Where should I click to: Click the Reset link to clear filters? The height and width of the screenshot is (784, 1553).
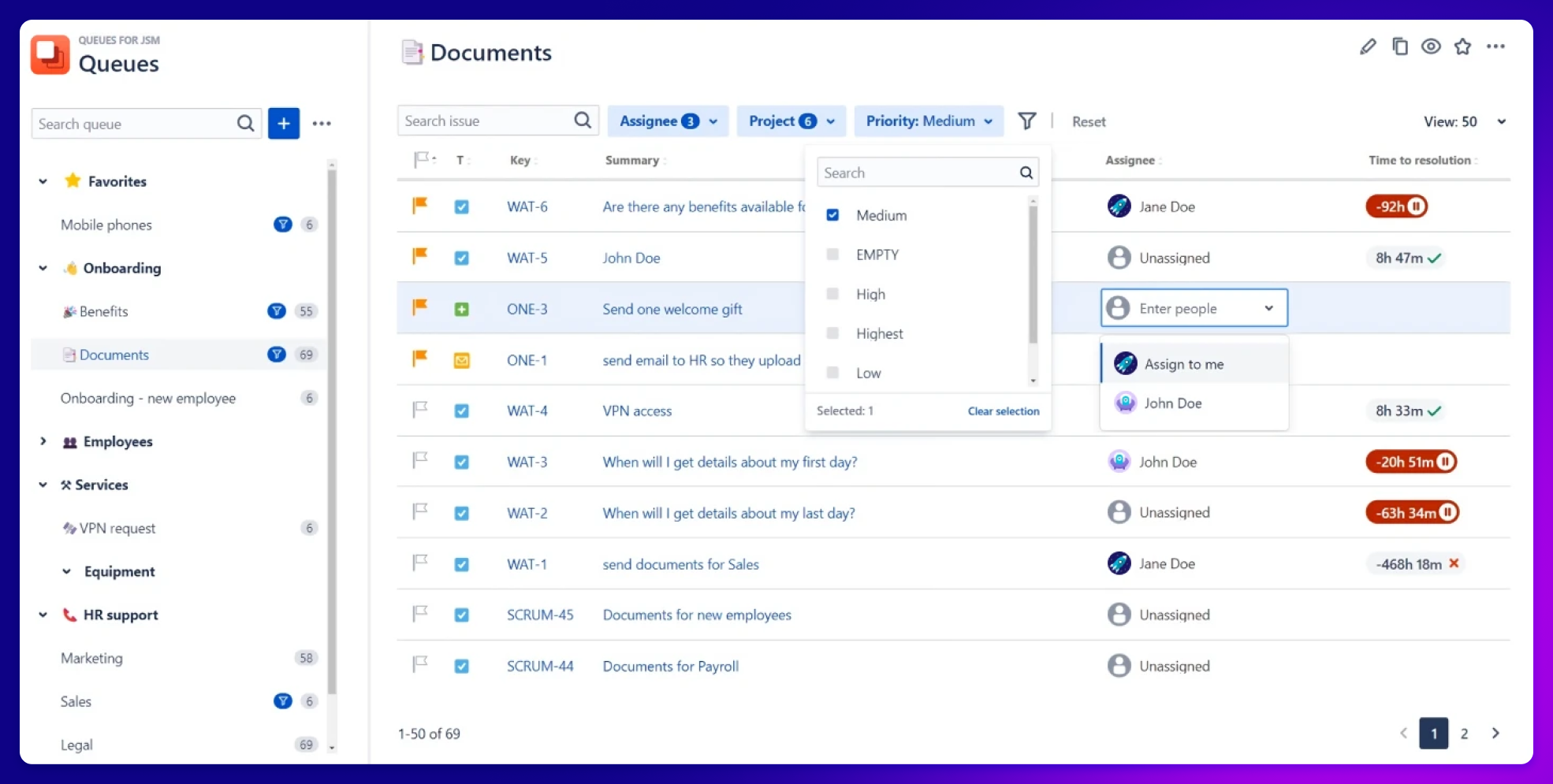click(x=1089, y=121)
